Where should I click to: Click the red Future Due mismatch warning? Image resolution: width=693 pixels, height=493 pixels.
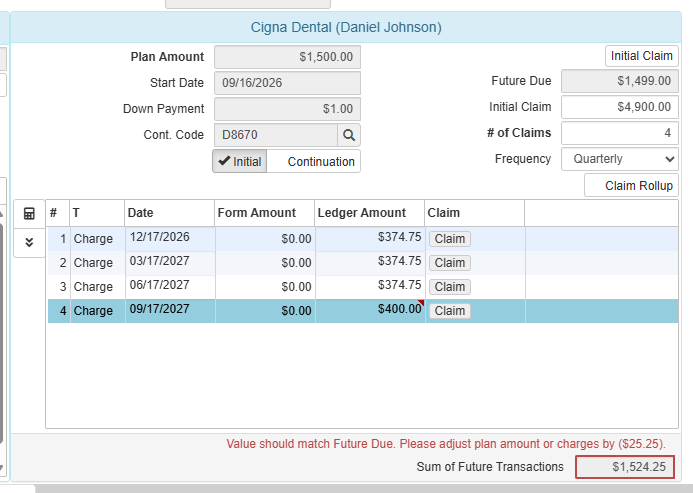pyautogui.click(x=446, y=444)
